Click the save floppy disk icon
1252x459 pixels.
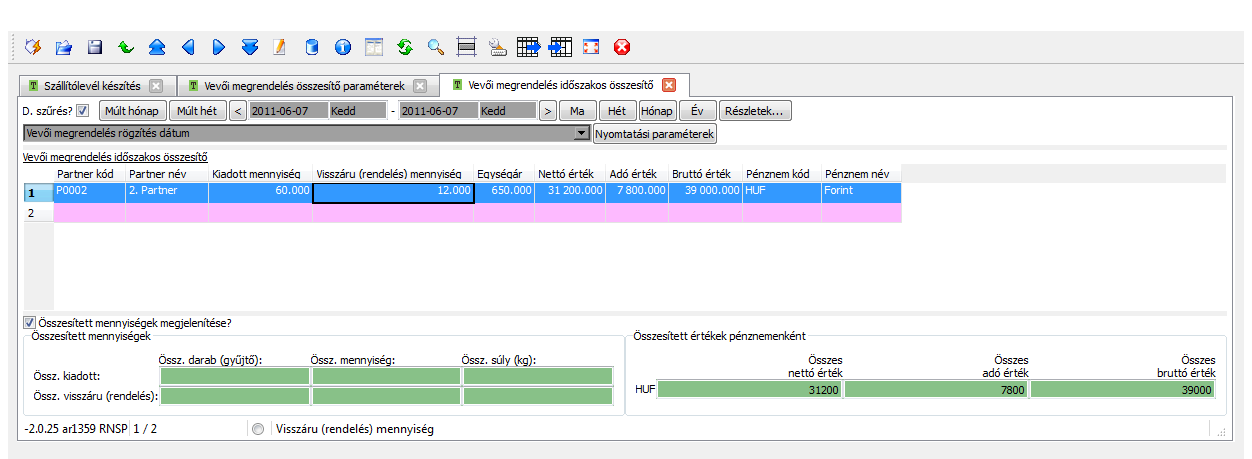95,46
